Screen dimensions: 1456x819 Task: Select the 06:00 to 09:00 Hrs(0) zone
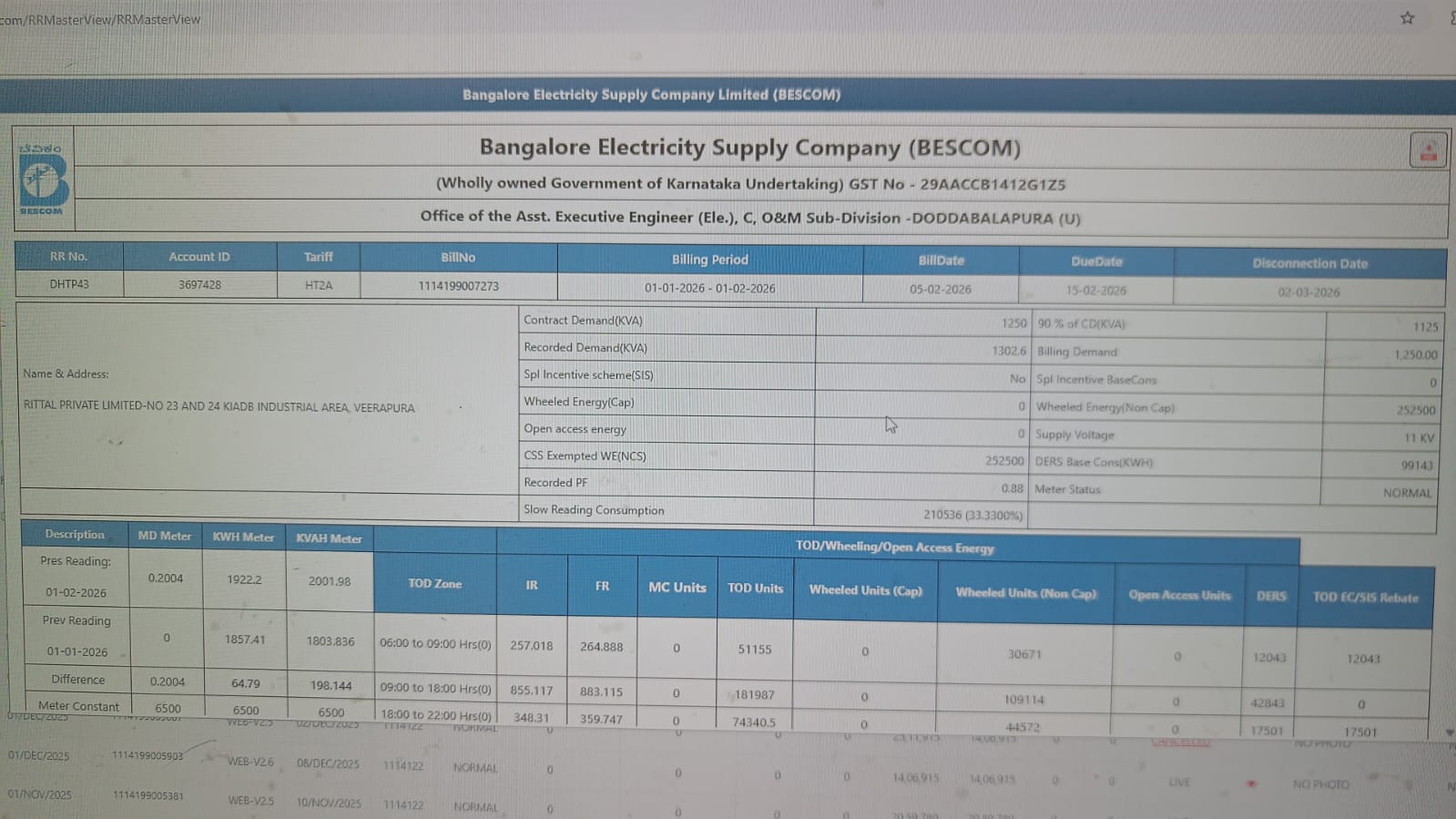point(435,644)
